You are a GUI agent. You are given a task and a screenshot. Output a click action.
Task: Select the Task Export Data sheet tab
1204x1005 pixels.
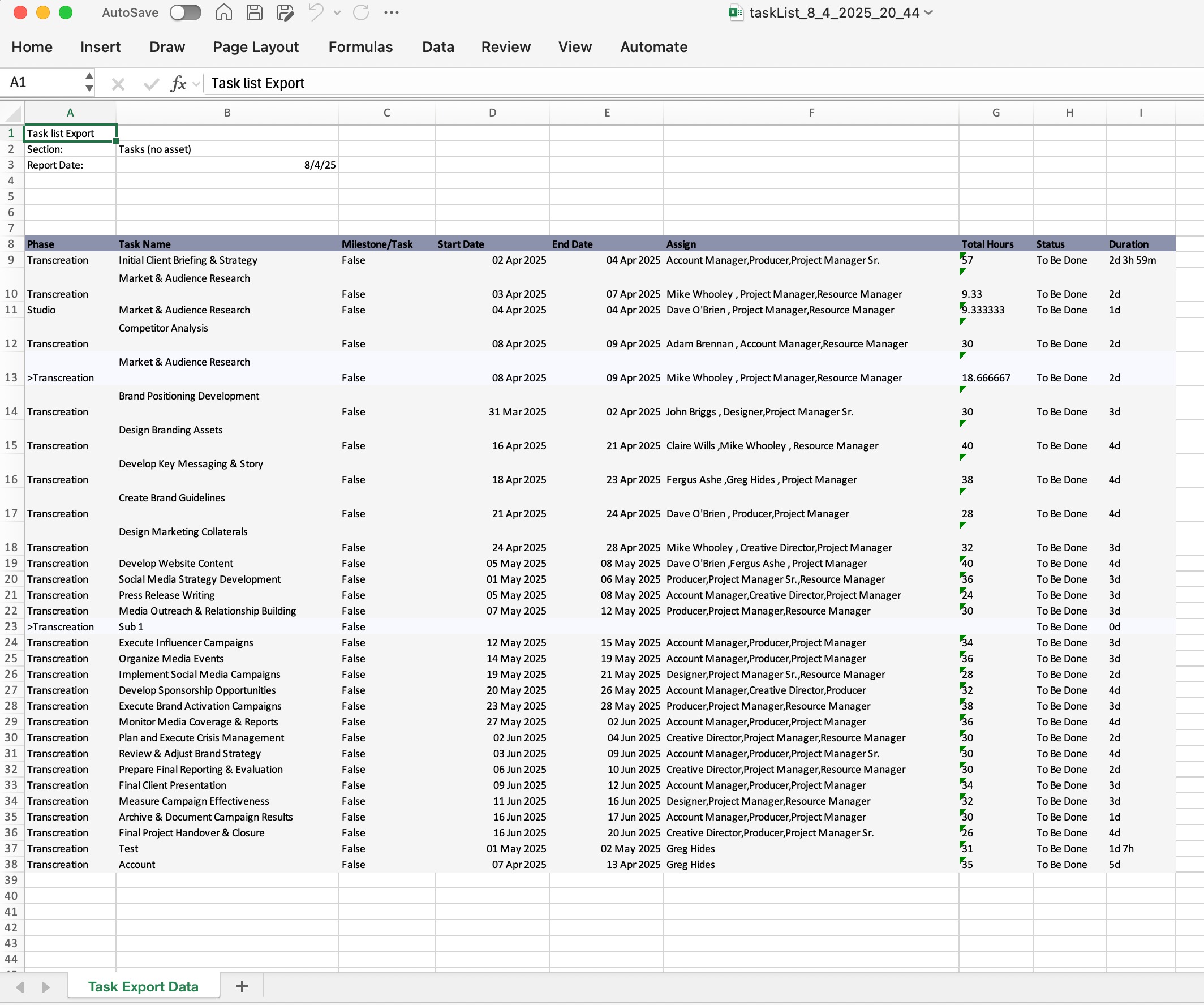point(143,986)
